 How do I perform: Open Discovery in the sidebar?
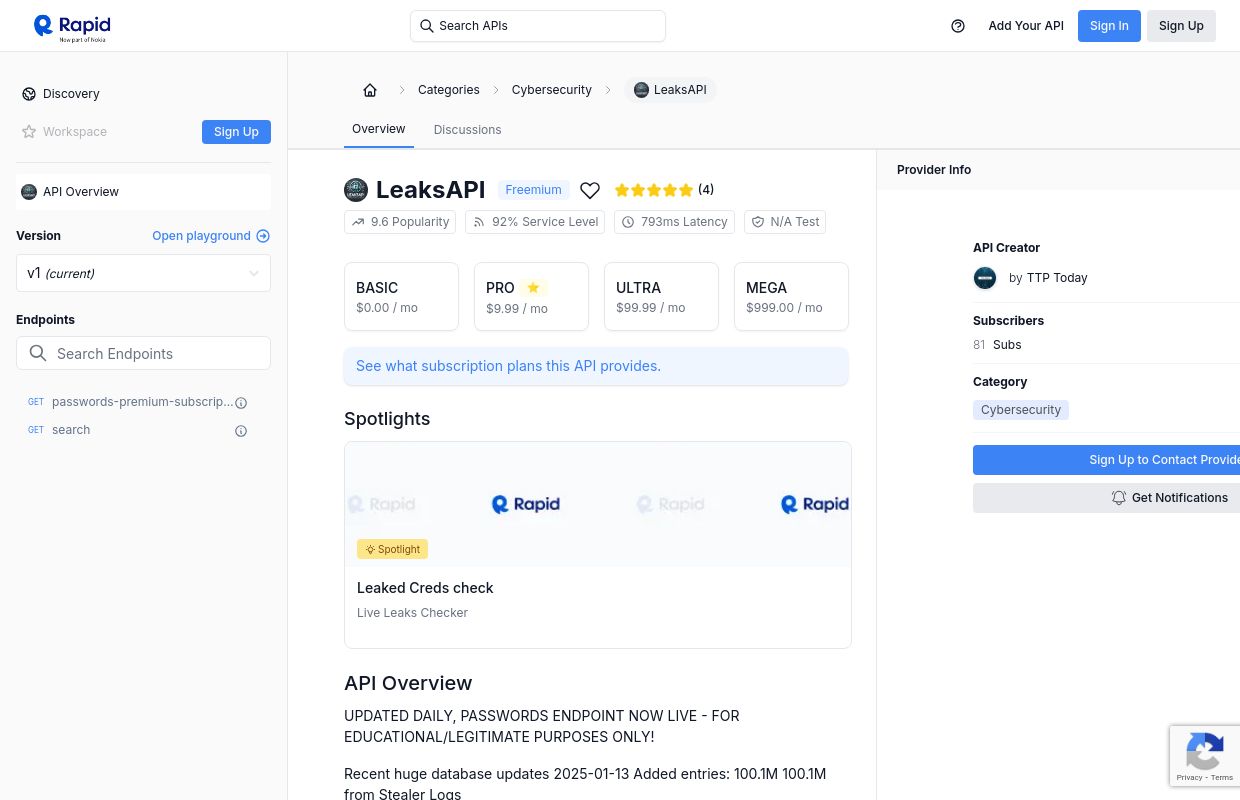point(71,94)
